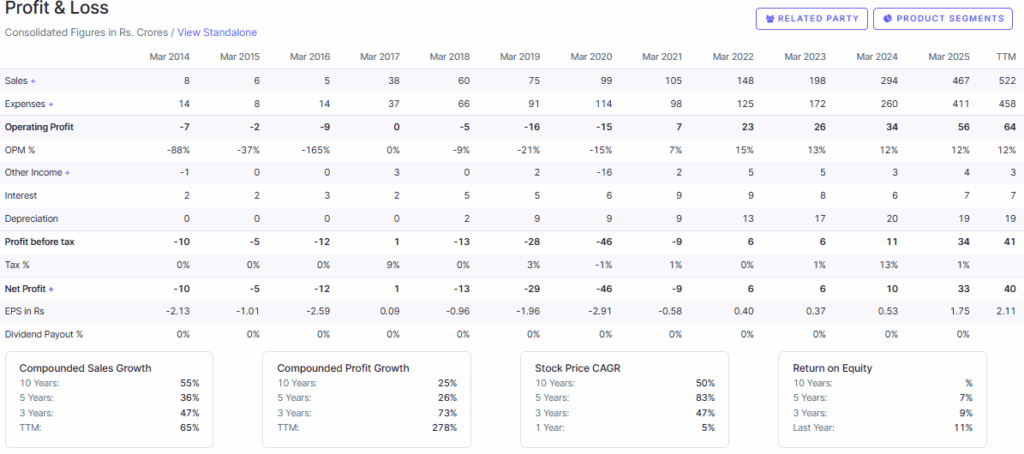Image resolution: width=1024 pixels, height=454 pixels.
Task: Select the TTM column header
Action: [x=1005, y=57]
